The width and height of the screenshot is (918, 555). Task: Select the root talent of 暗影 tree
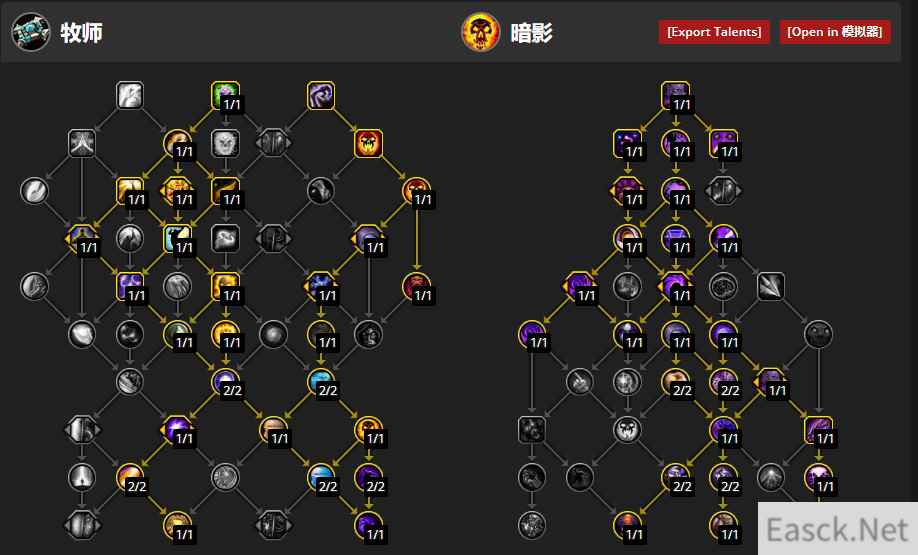[675, 95]
